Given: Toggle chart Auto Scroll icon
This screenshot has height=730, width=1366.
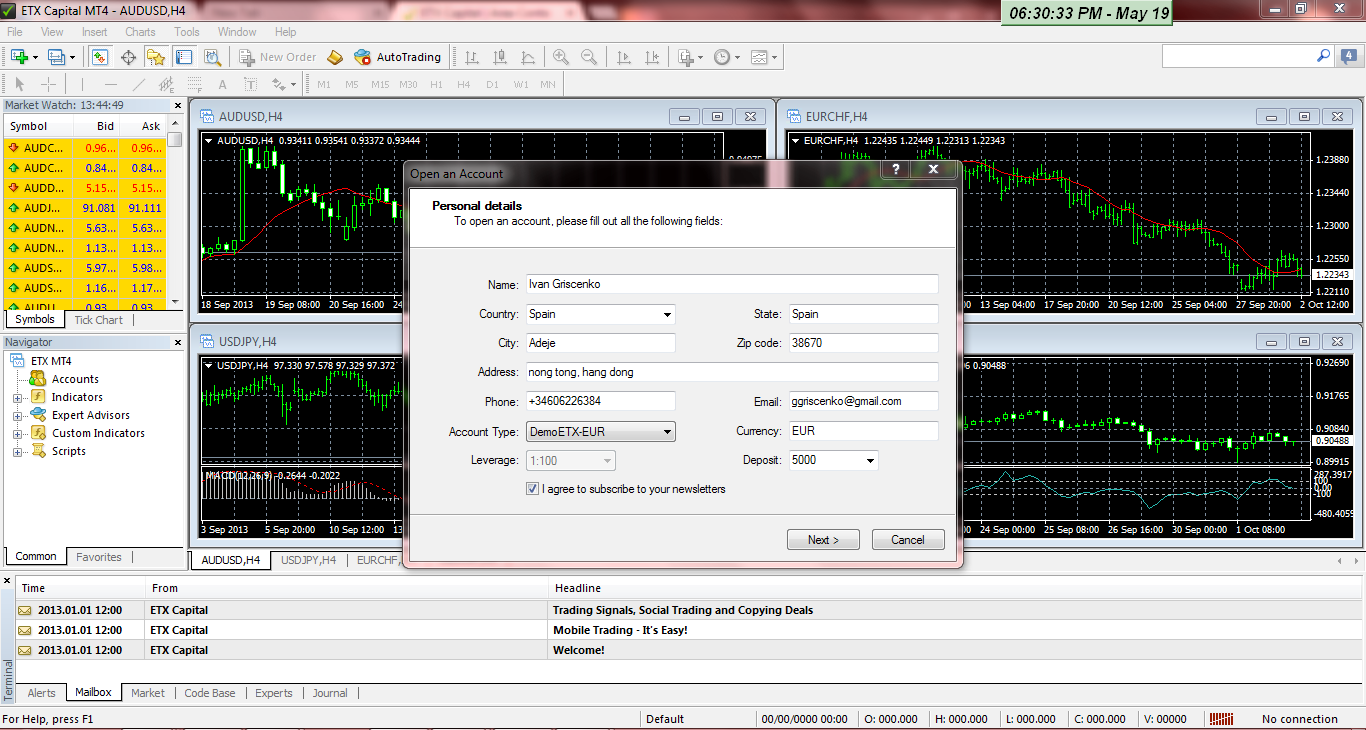Looking at the screenshot, I should [x=624, y=57].
